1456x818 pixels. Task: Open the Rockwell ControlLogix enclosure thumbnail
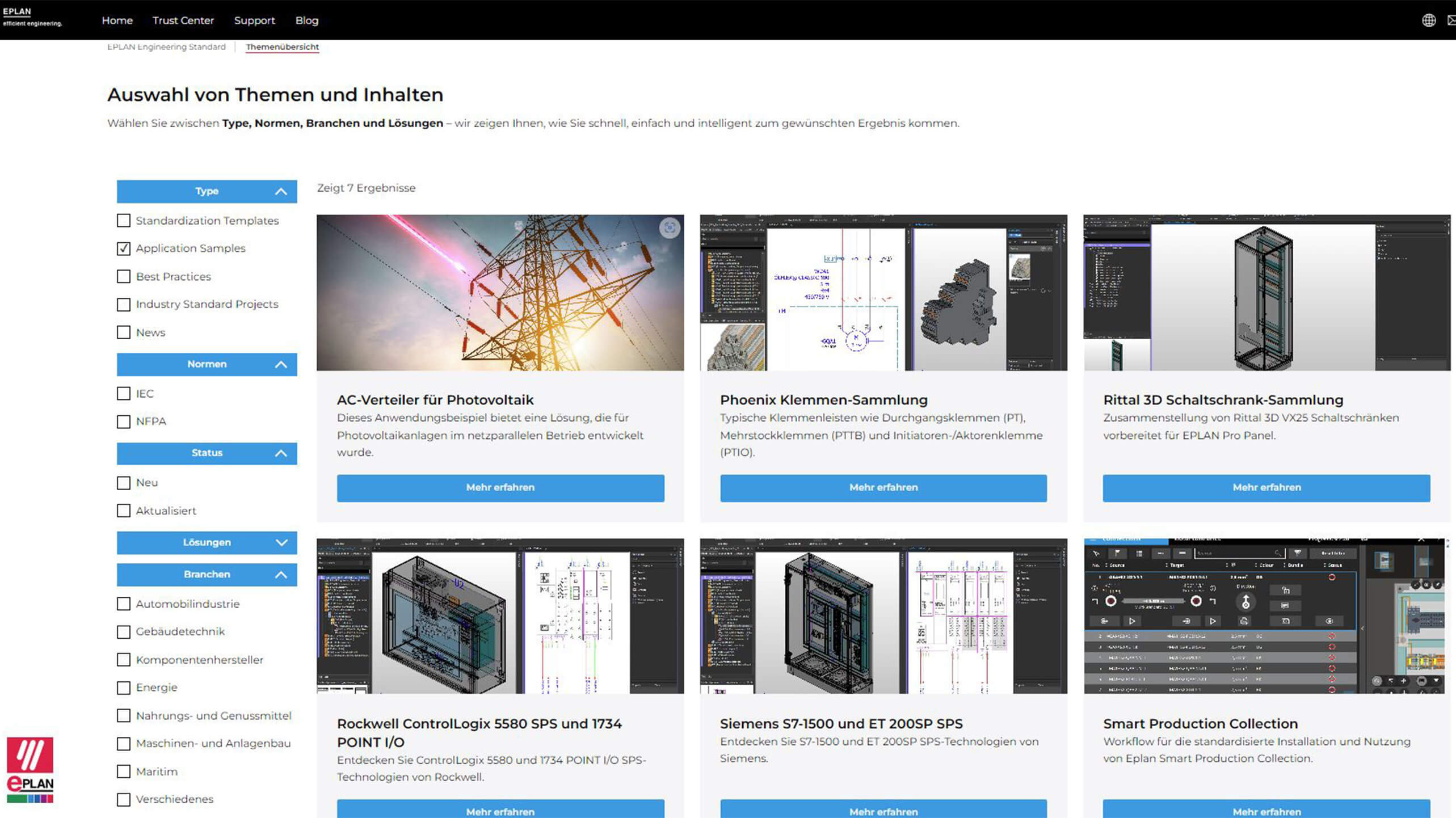[500, 616]
